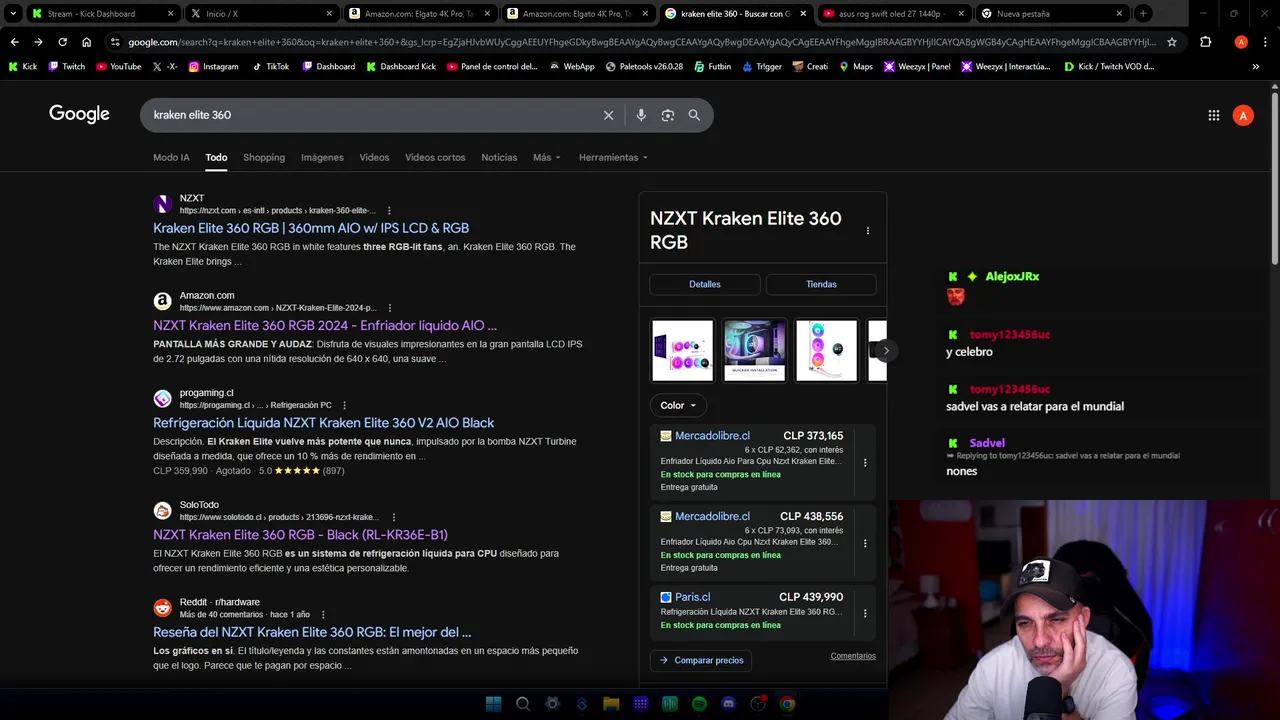Open the Color filter dropdown
1280x720 pixels.
(678, 405)
